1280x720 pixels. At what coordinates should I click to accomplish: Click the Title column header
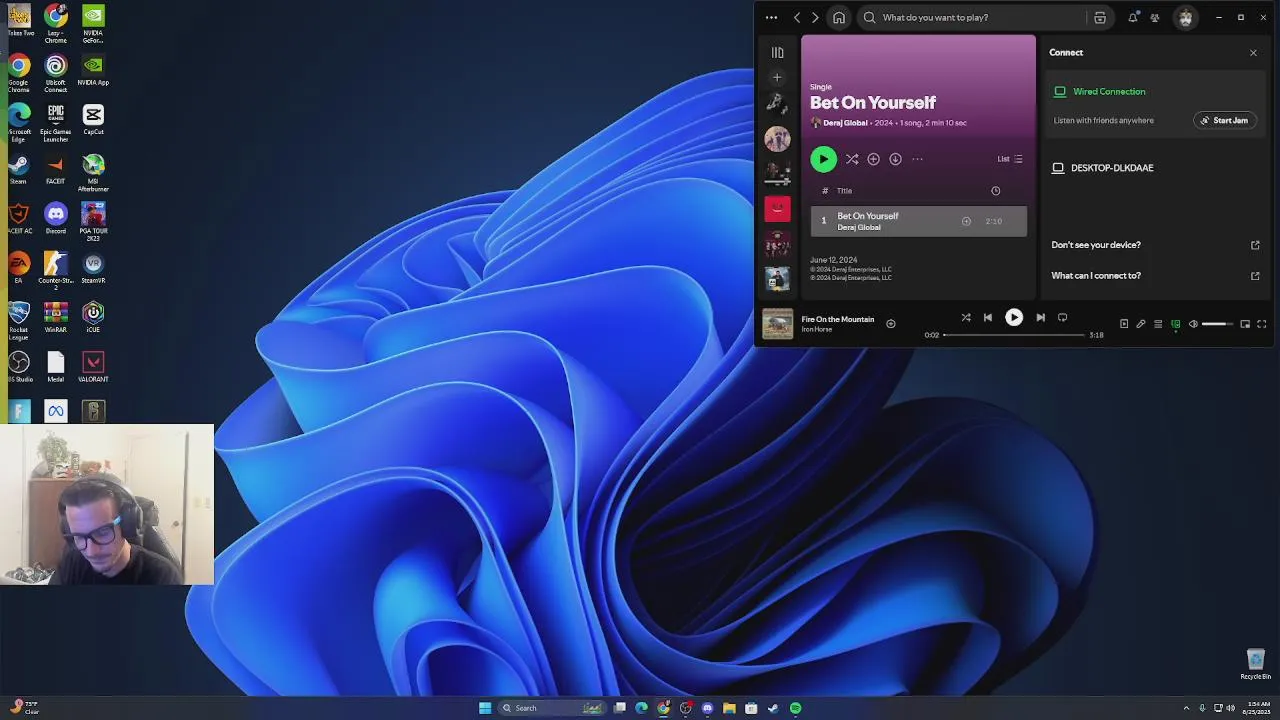[844, 191]
